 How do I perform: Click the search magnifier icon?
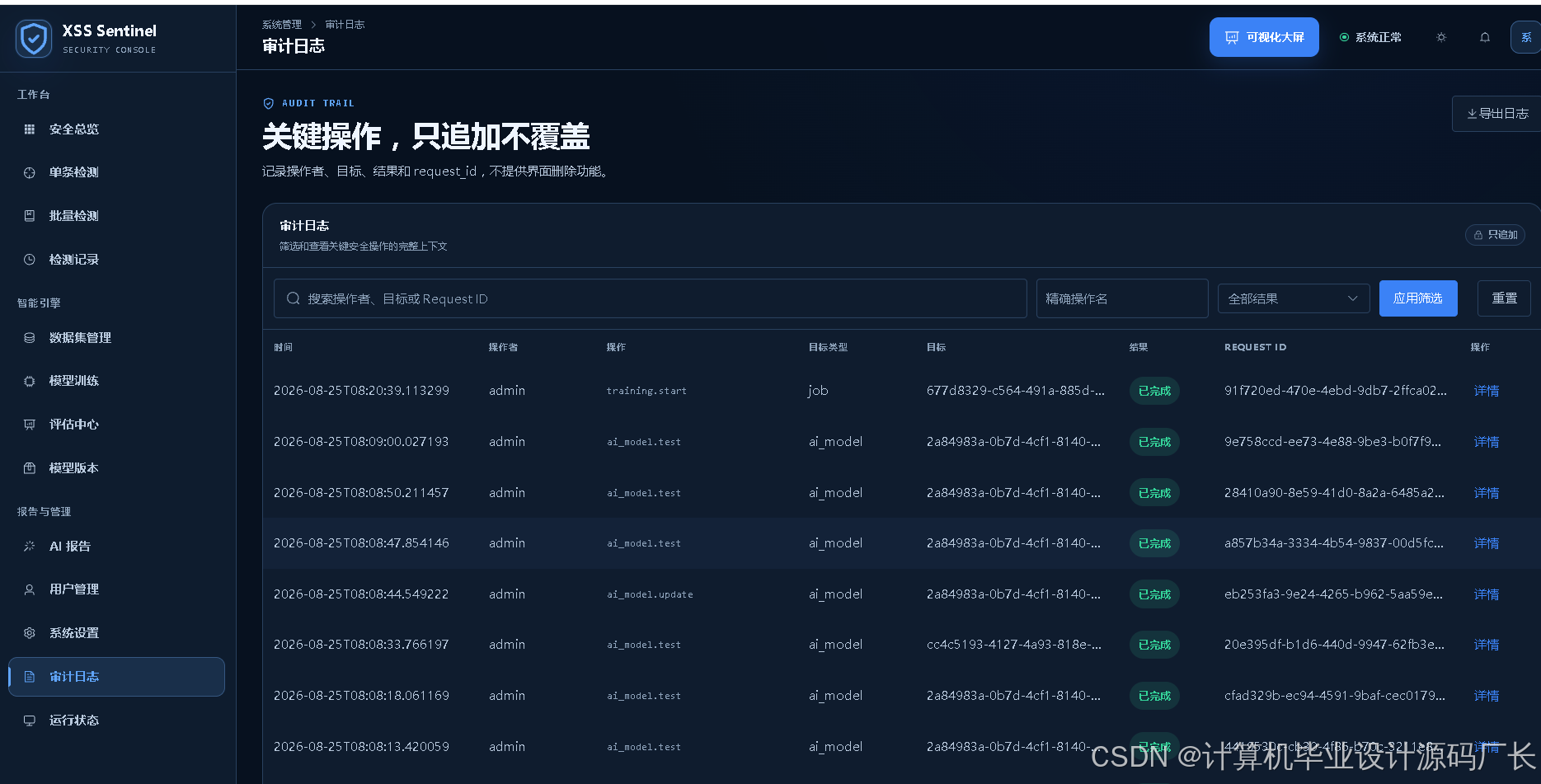coord(293,298)
